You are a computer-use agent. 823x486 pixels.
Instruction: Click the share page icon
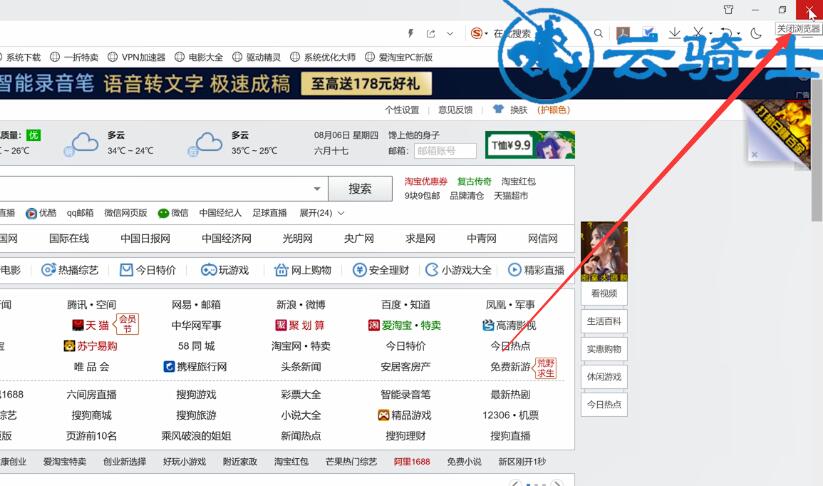tap(431, 34)
